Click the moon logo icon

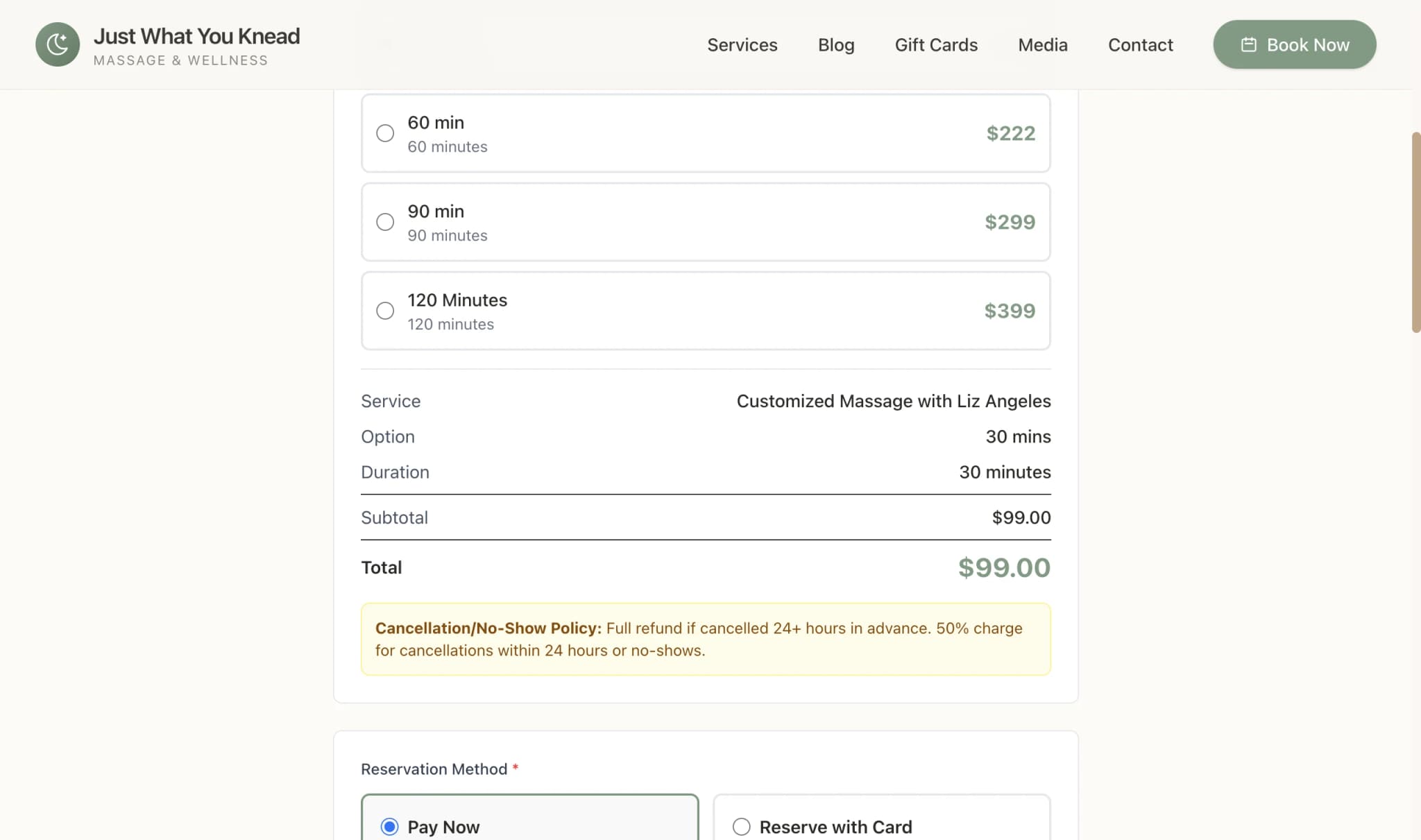click(x=58, y=44)
